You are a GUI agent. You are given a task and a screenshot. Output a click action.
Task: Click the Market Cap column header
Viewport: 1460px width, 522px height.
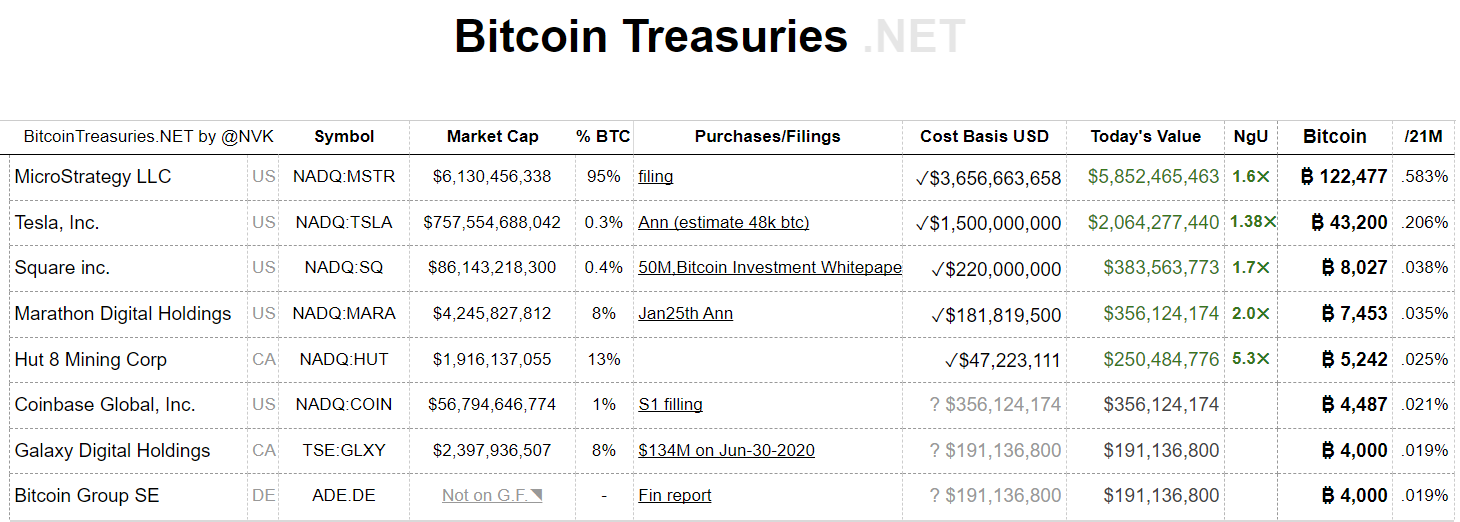point(492,137)
